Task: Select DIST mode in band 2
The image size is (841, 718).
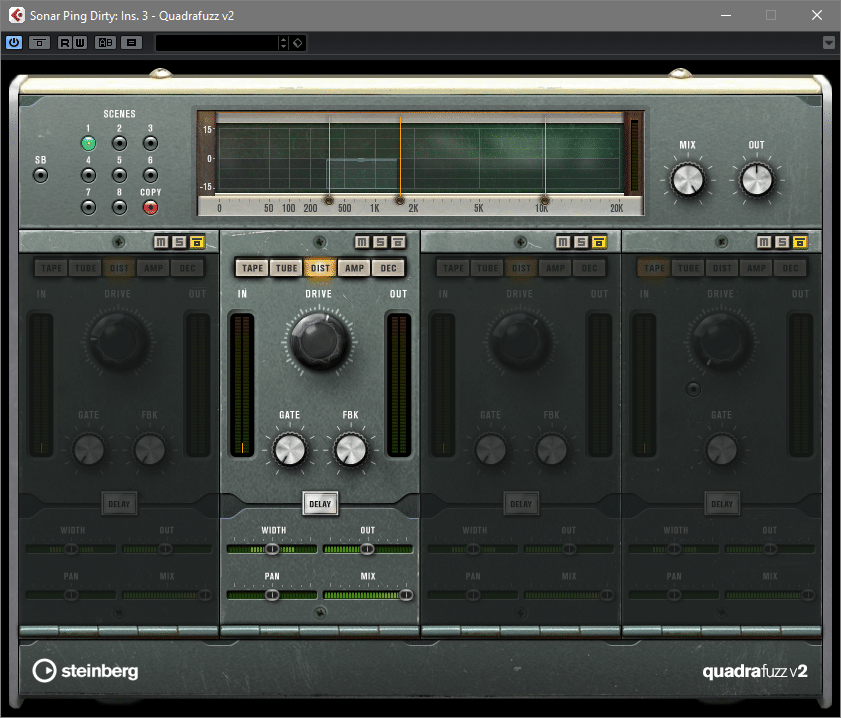Action: click(320, 268)
